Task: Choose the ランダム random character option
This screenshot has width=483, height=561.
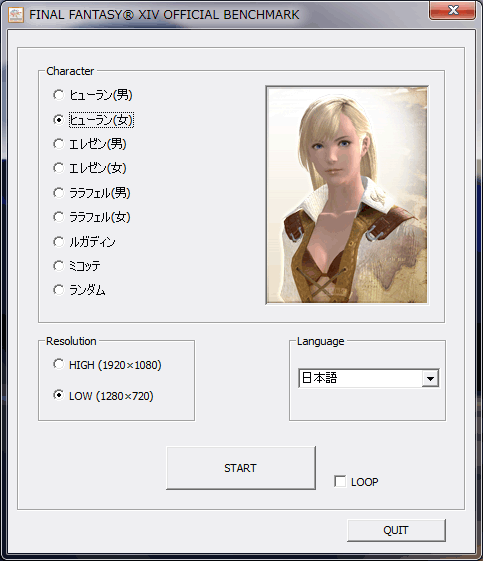Action: 58,290
